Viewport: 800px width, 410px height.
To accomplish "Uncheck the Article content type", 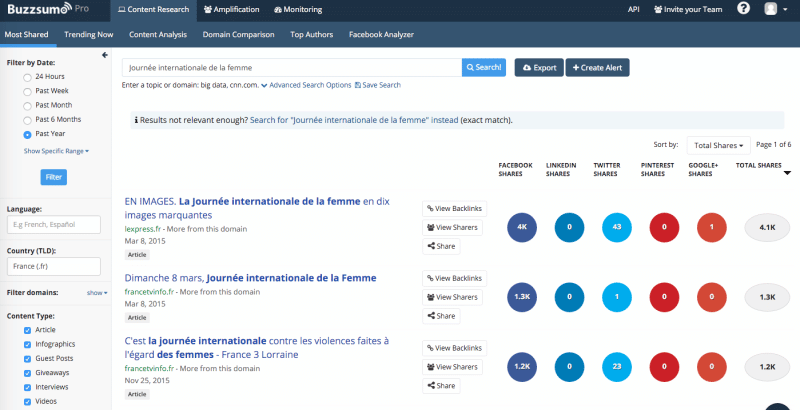I will (28, 330).
